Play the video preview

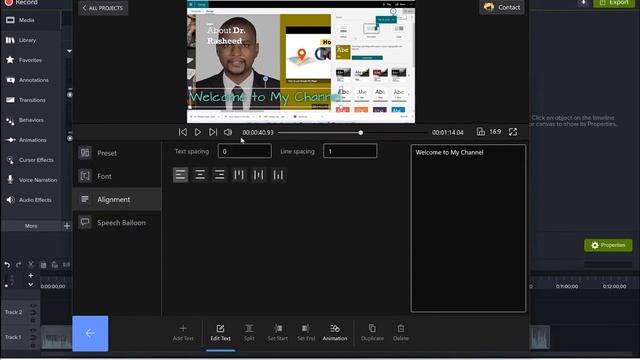198,132
